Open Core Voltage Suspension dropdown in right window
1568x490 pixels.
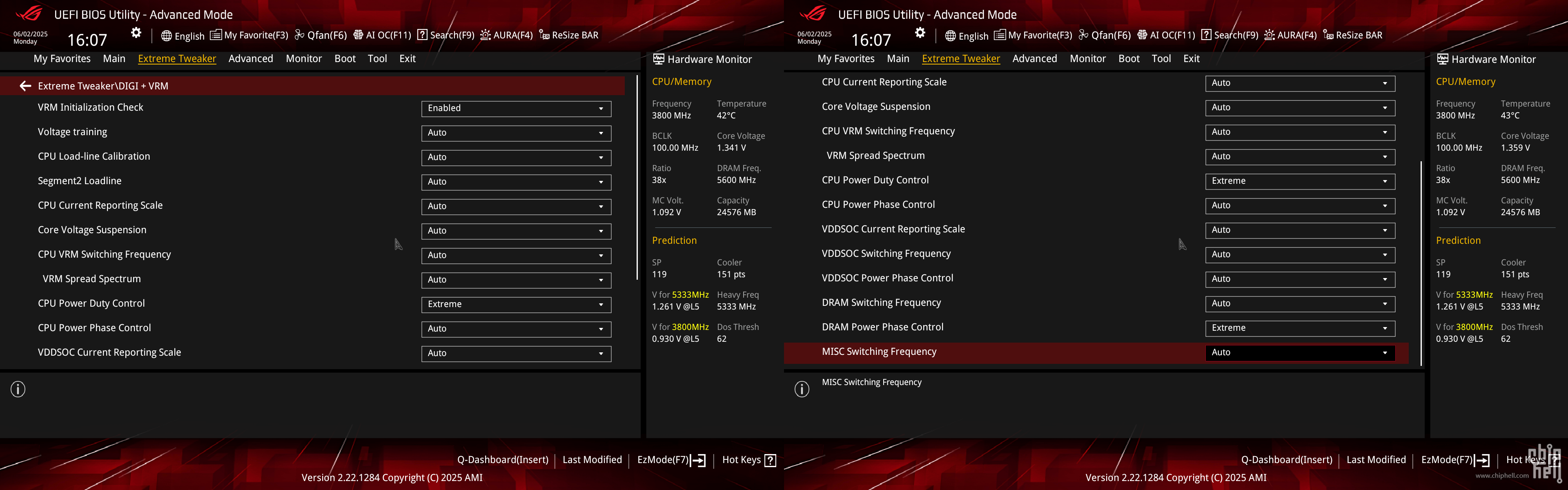(x=1300, y=108)
